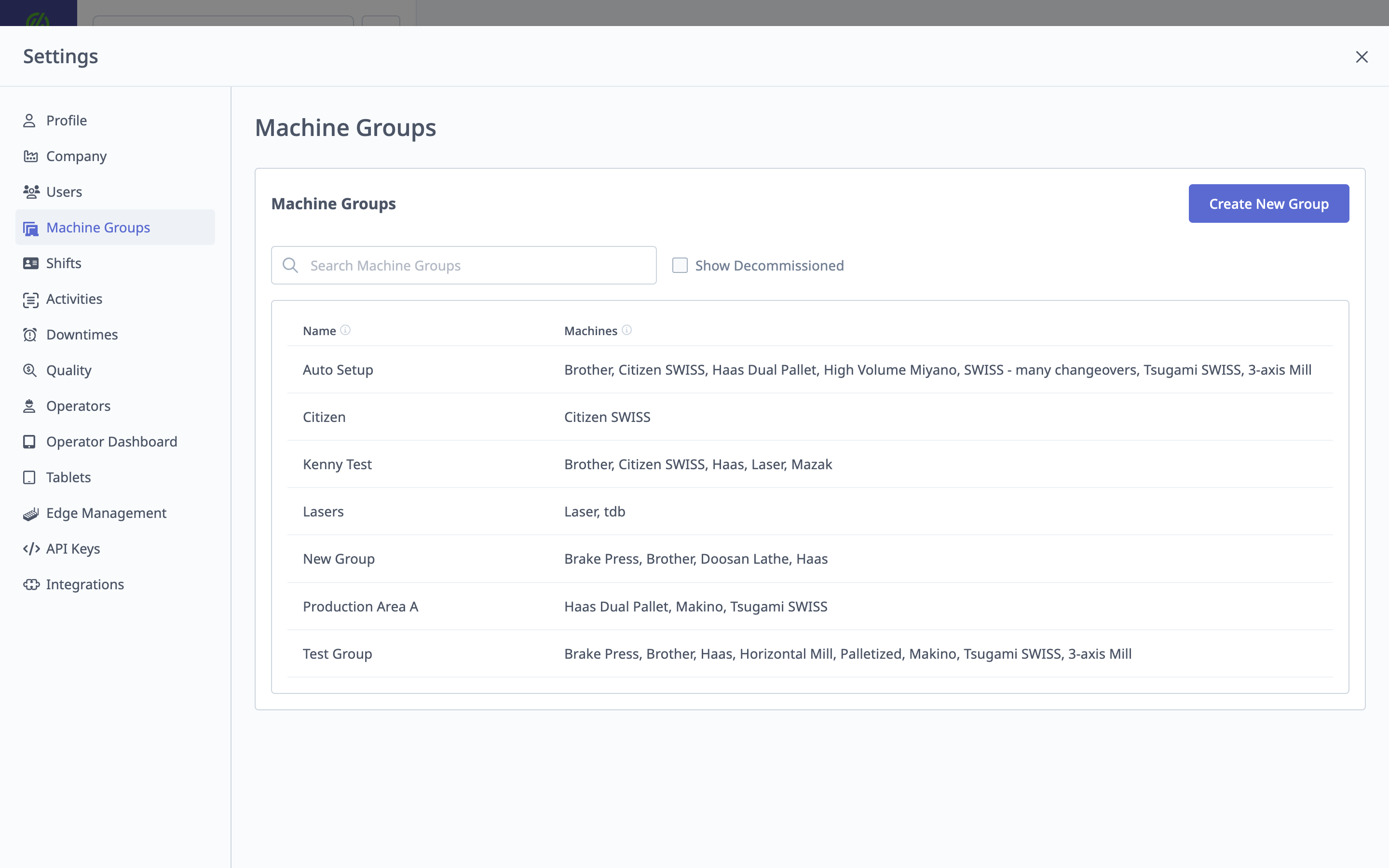
Task: Click 'Brake Press, Brother, Doosan Lathe, Haas' cell
Action: [x=695, y=558]
